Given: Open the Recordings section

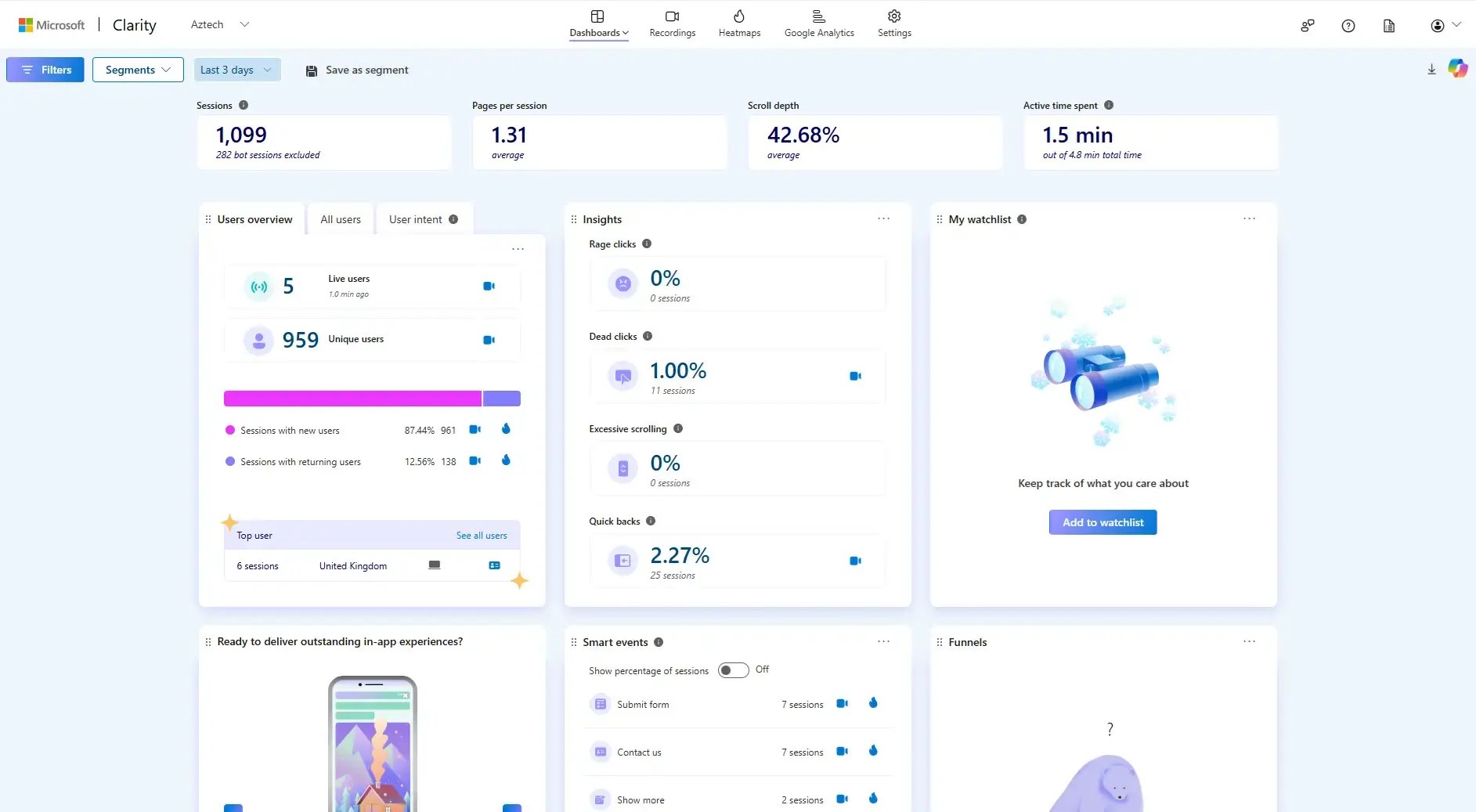Looking at the screenshot, I should tap(671, 23).
